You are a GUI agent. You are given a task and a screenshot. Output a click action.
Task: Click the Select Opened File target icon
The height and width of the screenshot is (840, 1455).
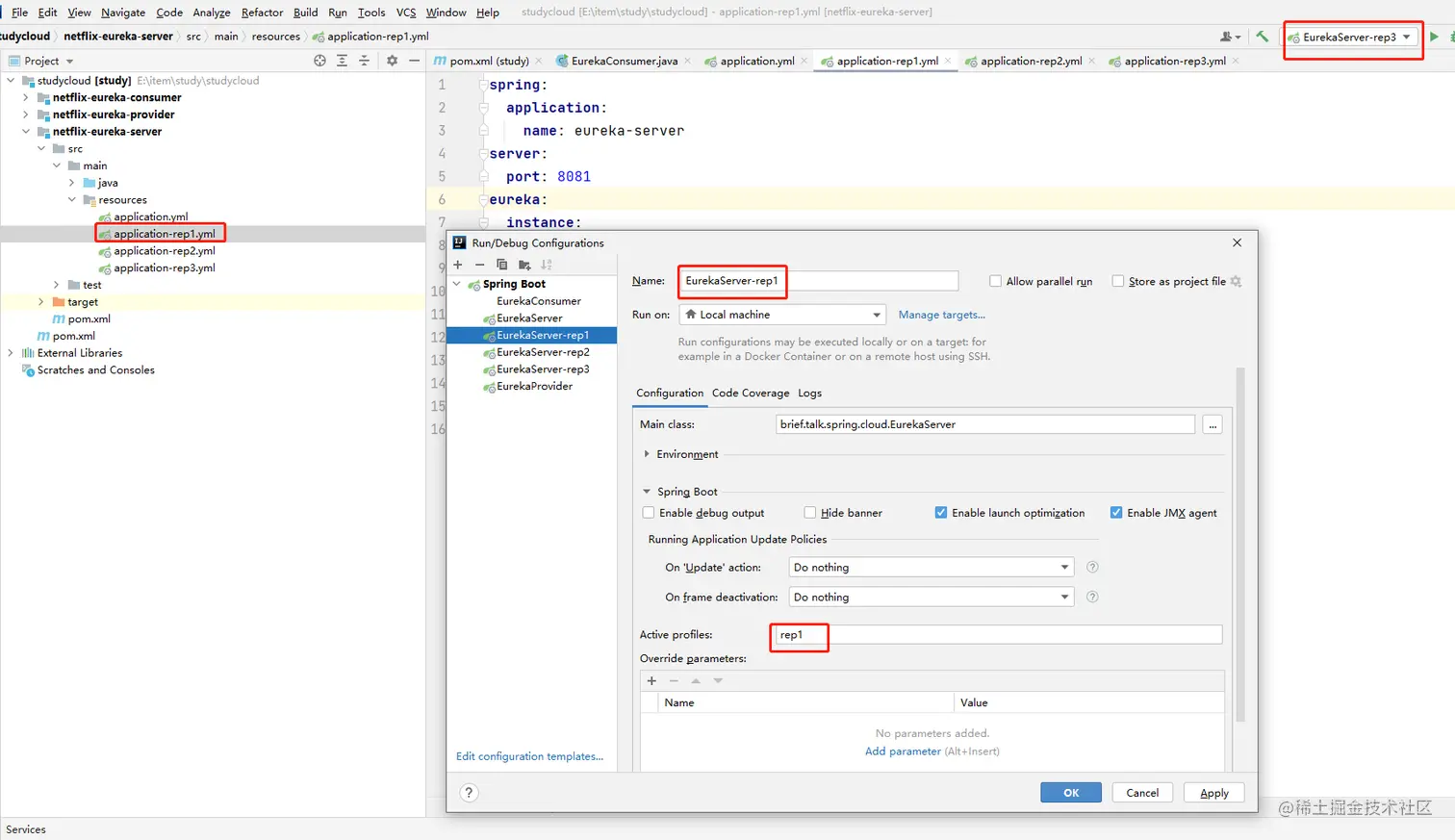[x=319, y=61]
